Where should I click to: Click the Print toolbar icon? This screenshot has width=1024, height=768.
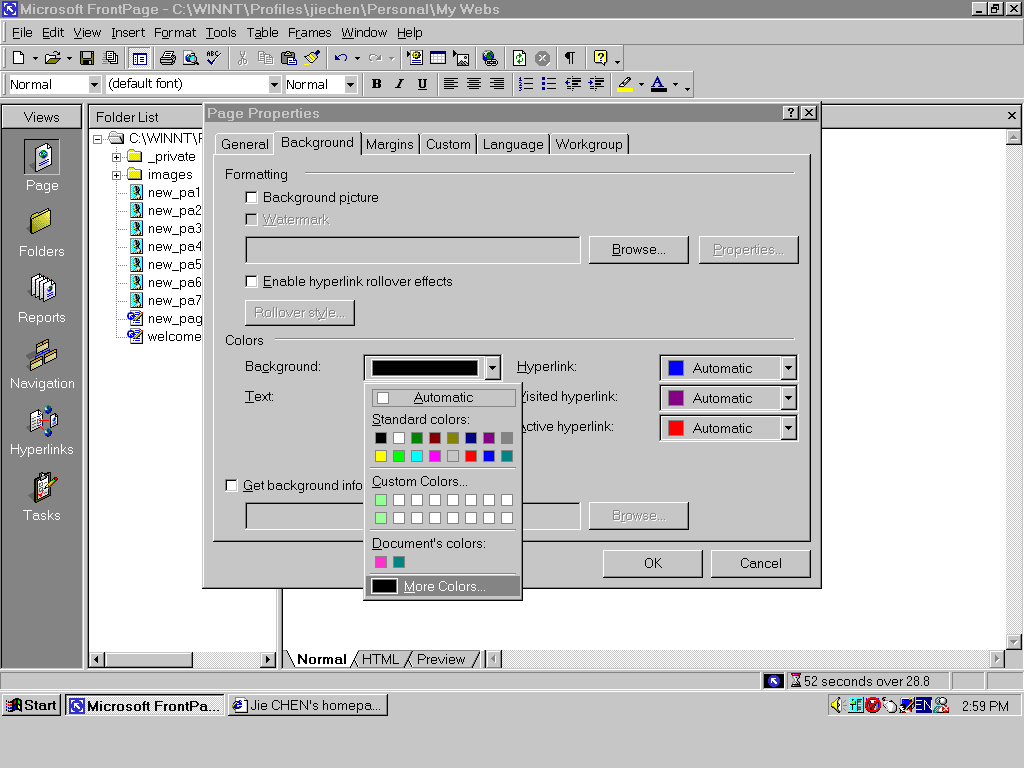click(168, 58)
